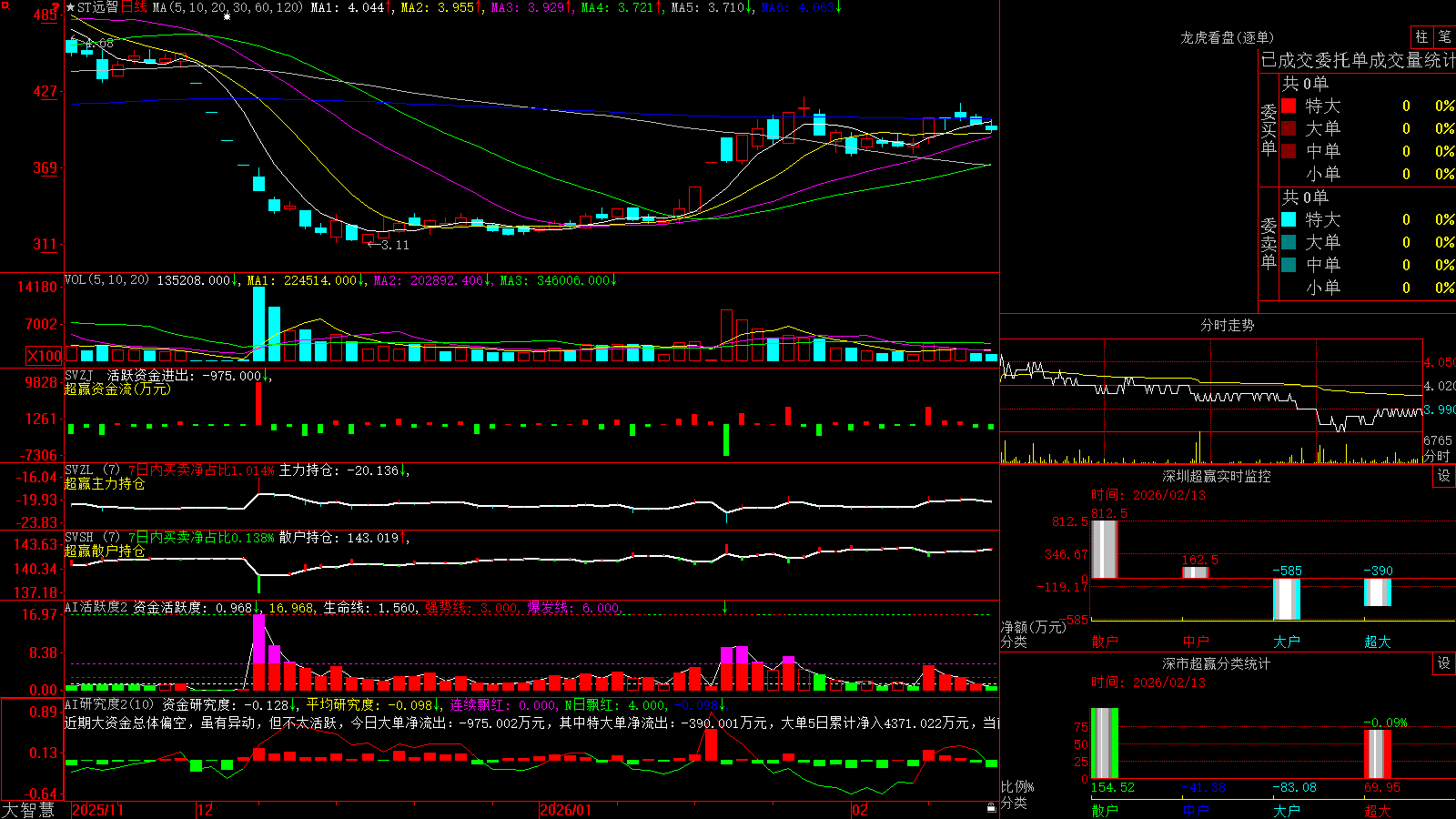Viewport: 1456px width, 819px height.
Task: Click the cyan 特大 swatch under 委卖单
Action: click(1289, 219)
